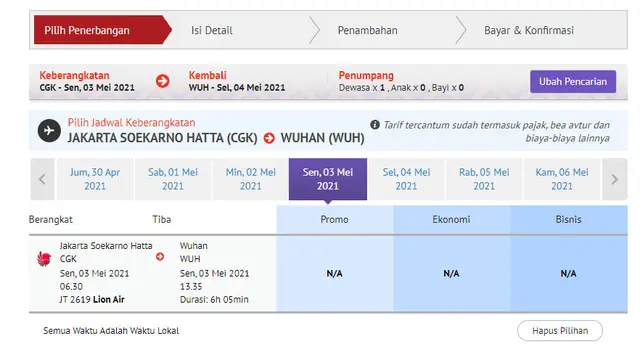Click Dewasa x 1 passenger text
This screenshot has height=360, width=640.
pyautogui.click(x=362, y=88)
